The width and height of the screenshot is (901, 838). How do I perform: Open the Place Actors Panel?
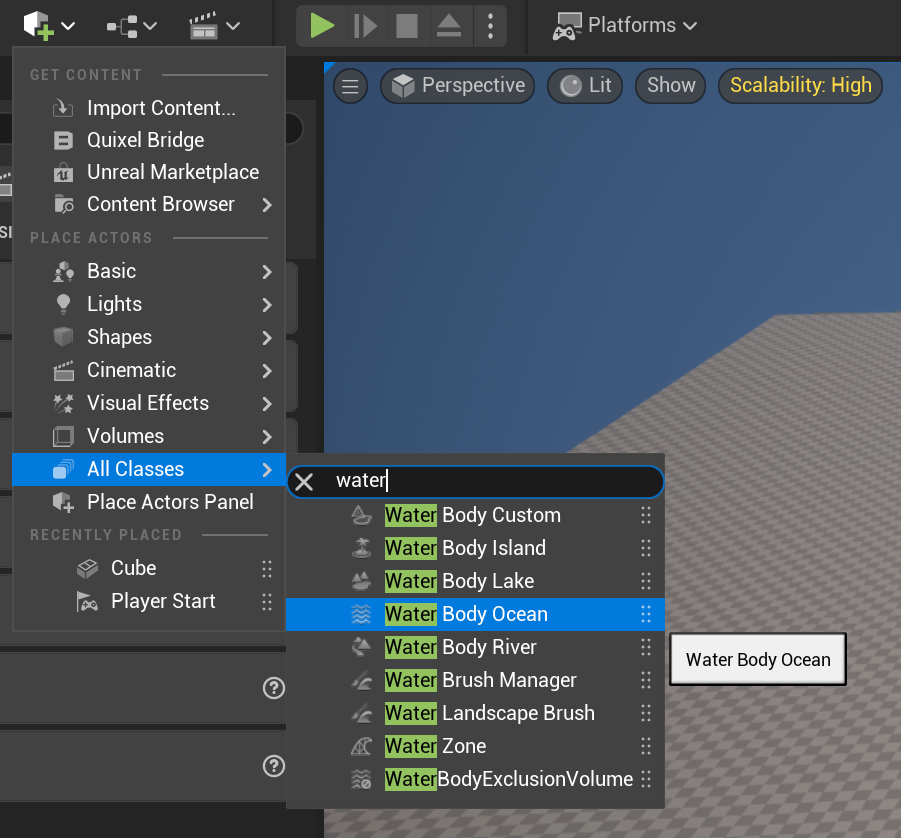(x=149, y=502)
